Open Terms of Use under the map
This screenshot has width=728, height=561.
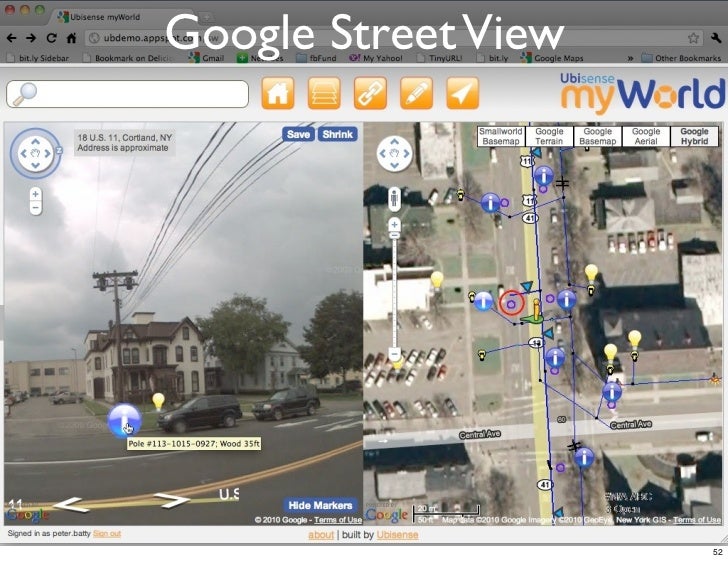697,520
